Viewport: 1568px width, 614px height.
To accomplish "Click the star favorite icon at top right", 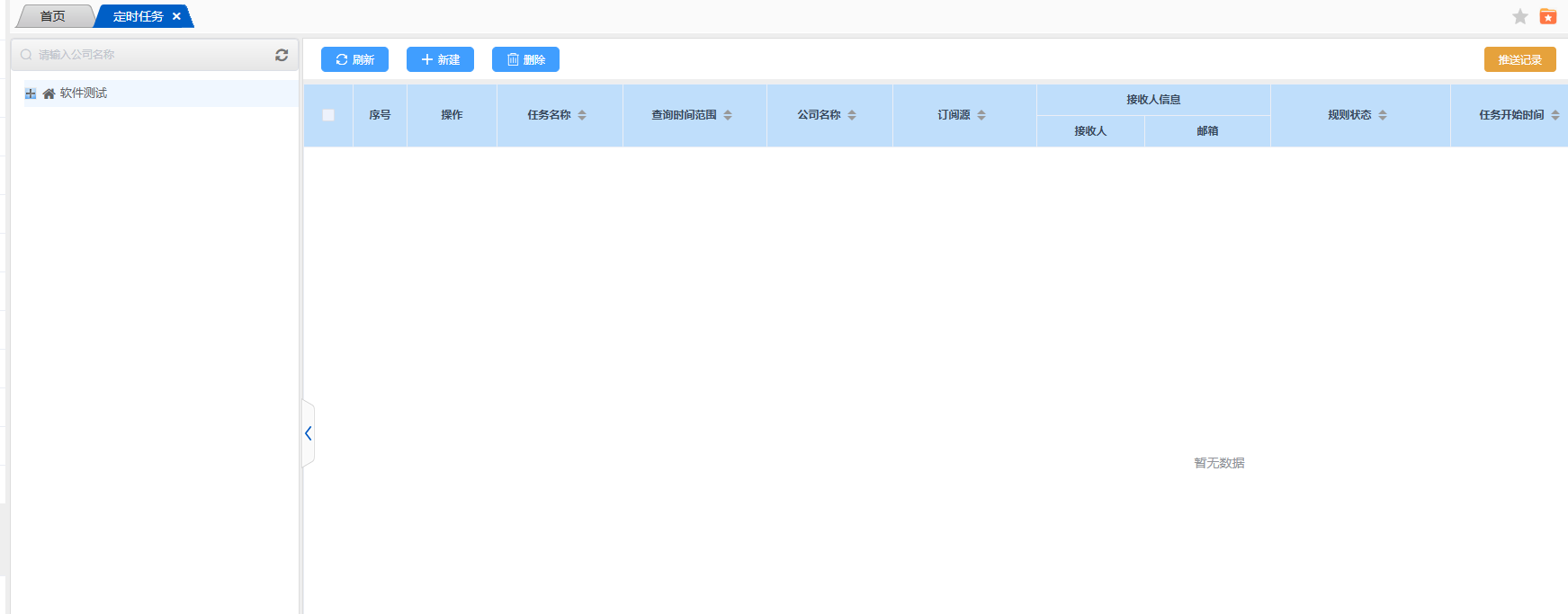I will [1520, 17].
